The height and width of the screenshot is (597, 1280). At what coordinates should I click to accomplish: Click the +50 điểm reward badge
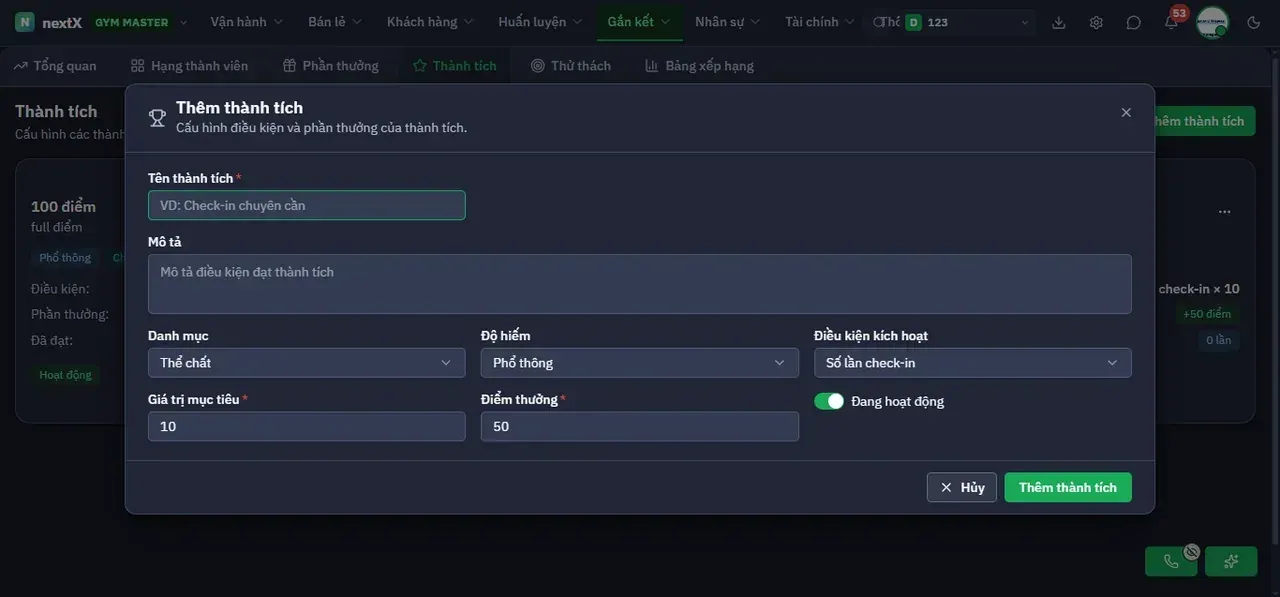click(1207, 314)
